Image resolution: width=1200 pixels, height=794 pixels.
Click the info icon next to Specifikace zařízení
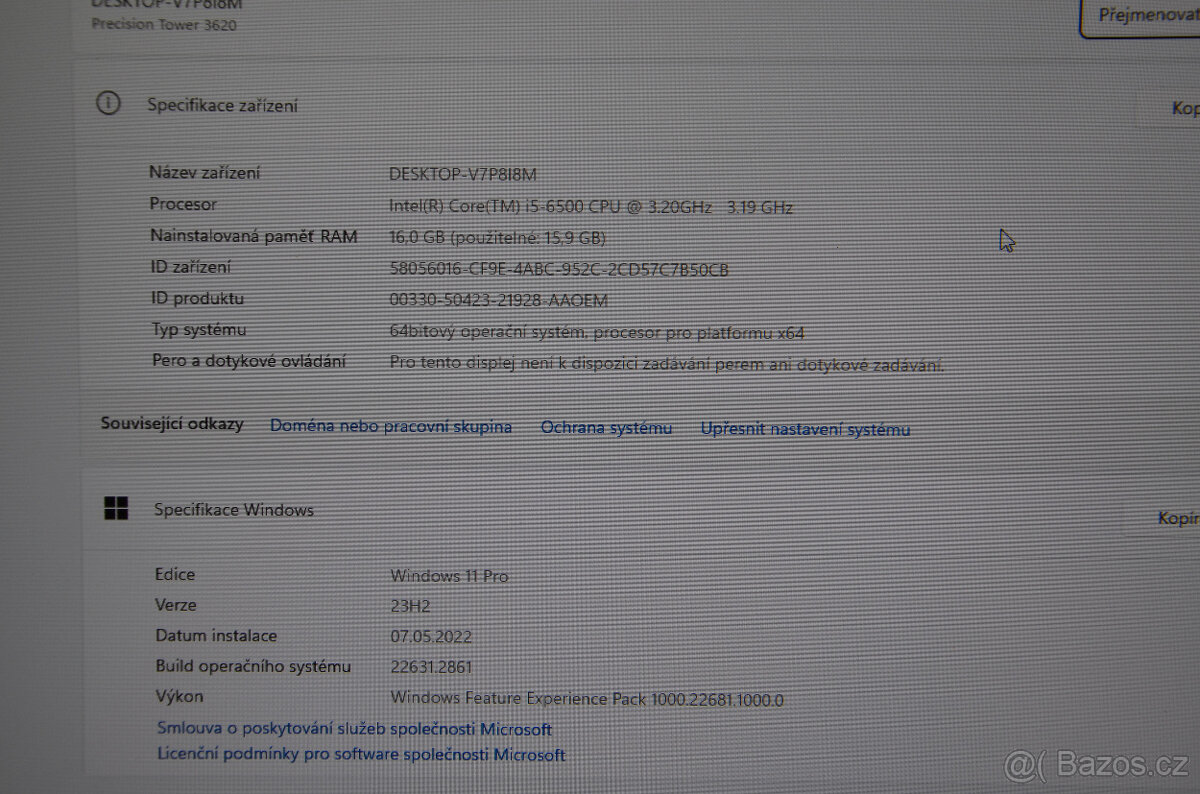(x=108, y=103)
